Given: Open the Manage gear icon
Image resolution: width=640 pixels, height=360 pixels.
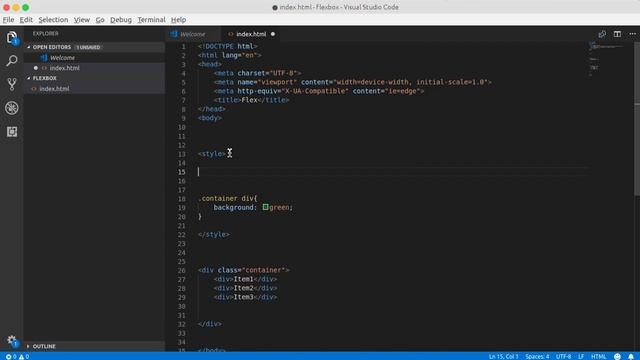Looking at the screenshot, I should [x=12, y=341].
